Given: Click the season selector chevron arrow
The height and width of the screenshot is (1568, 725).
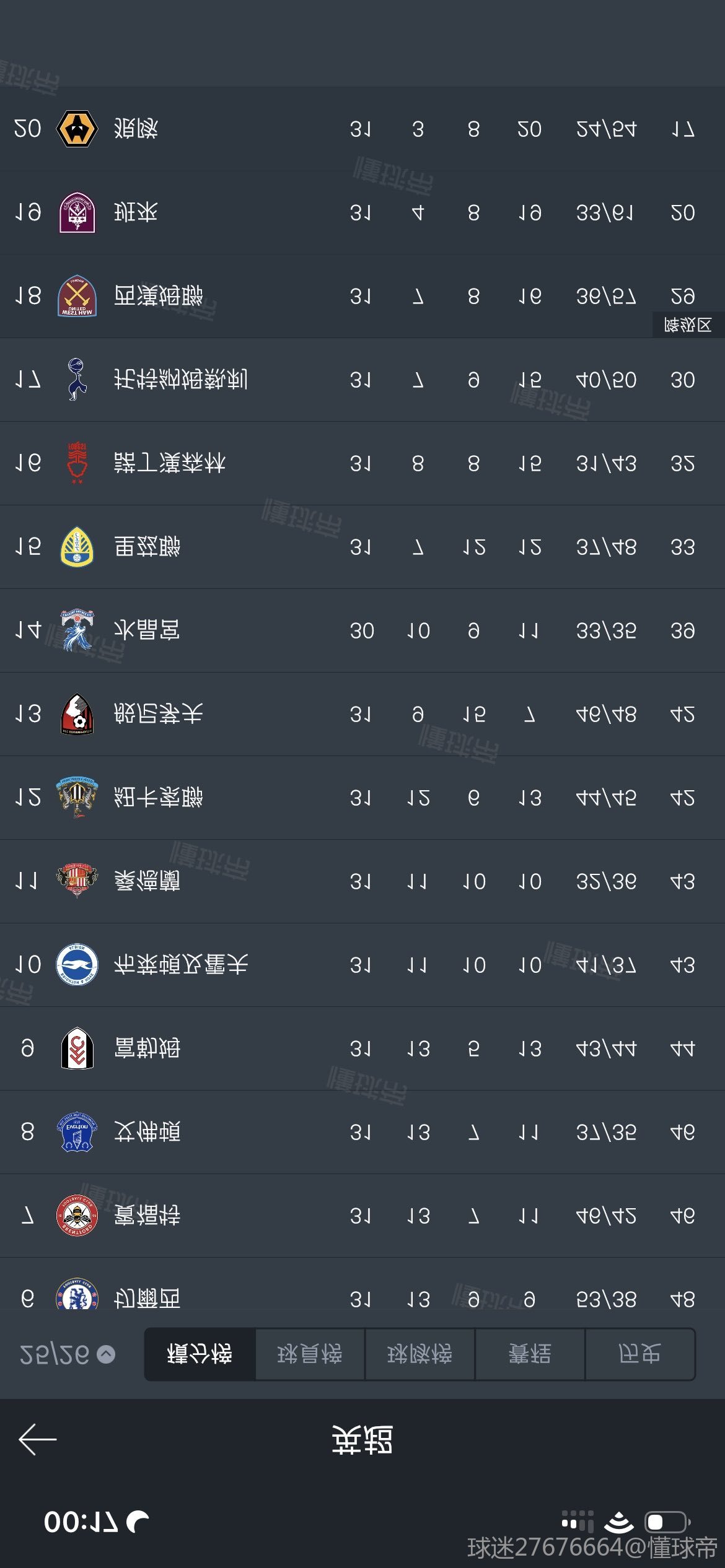Looking at the screenshot, I should (x=107, y=1354).
